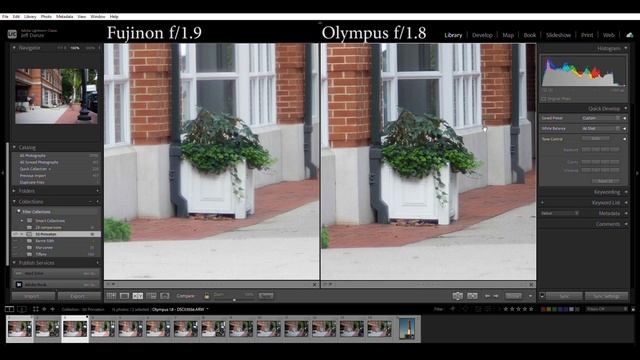Click the Keyword List plus icon

pos(542,203)
